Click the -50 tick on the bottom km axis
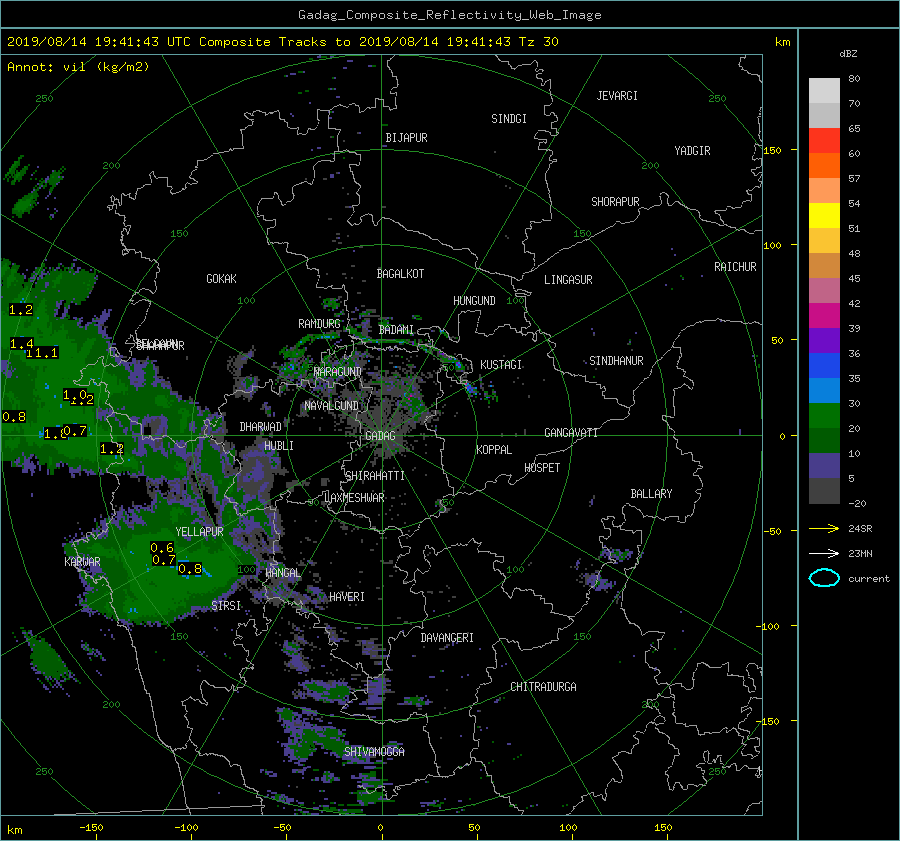This screenshot has height=841, width=900. 282,828
